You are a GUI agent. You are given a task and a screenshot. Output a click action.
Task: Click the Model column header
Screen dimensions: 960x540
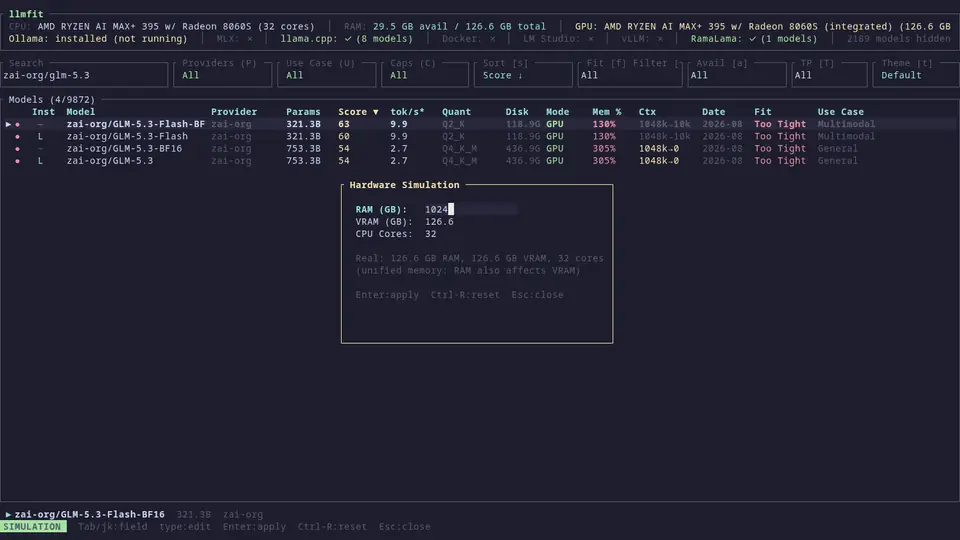[x=81, y=112]
